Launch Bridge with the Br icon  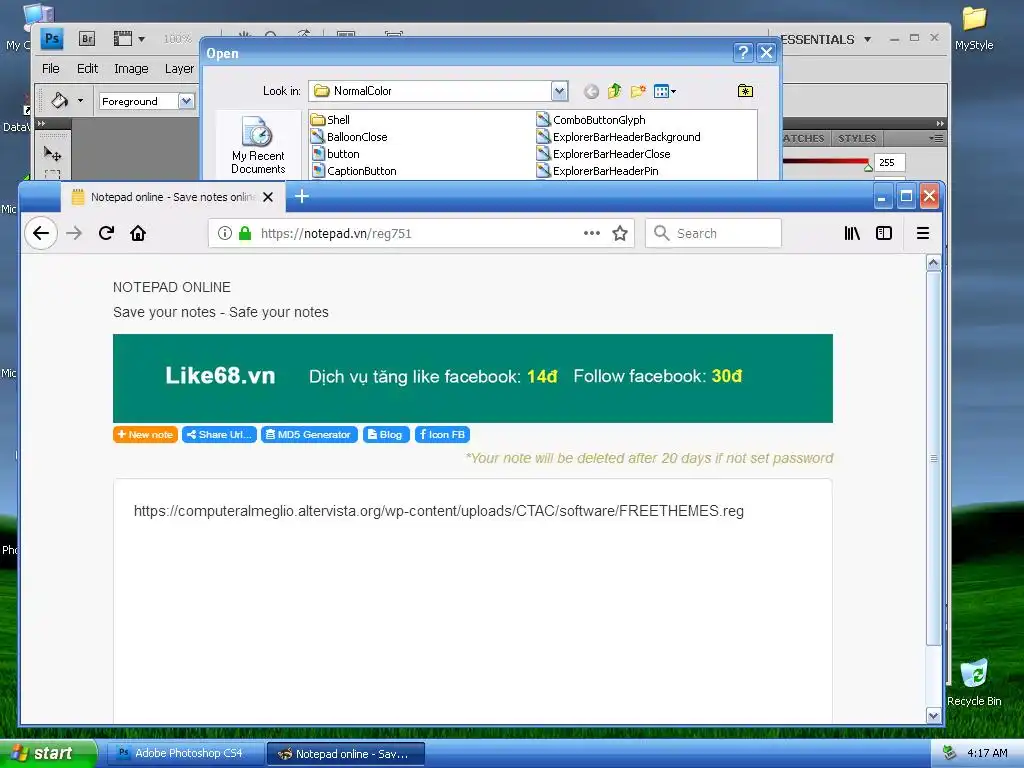pyautogui.click(x=87, y=39)
